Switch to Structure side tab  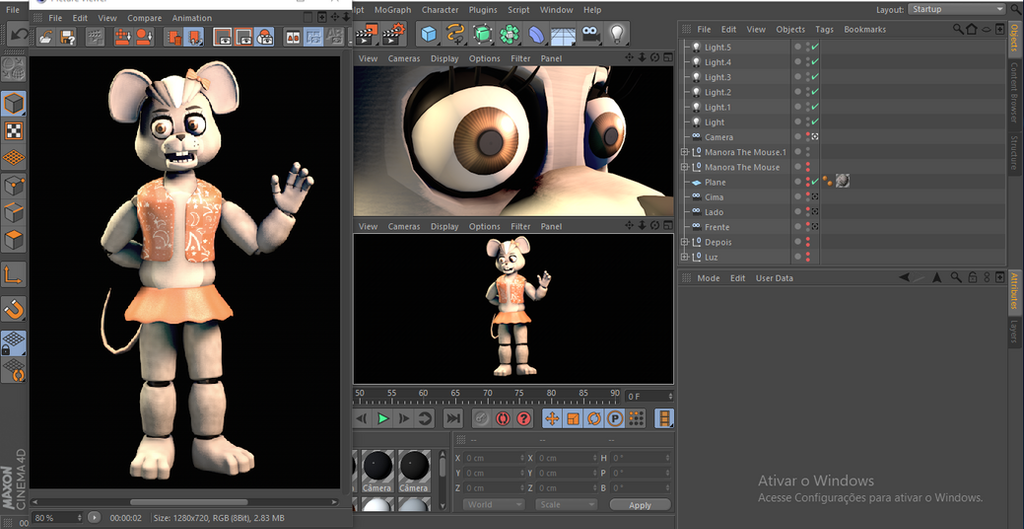click(x=1014, y=152)
